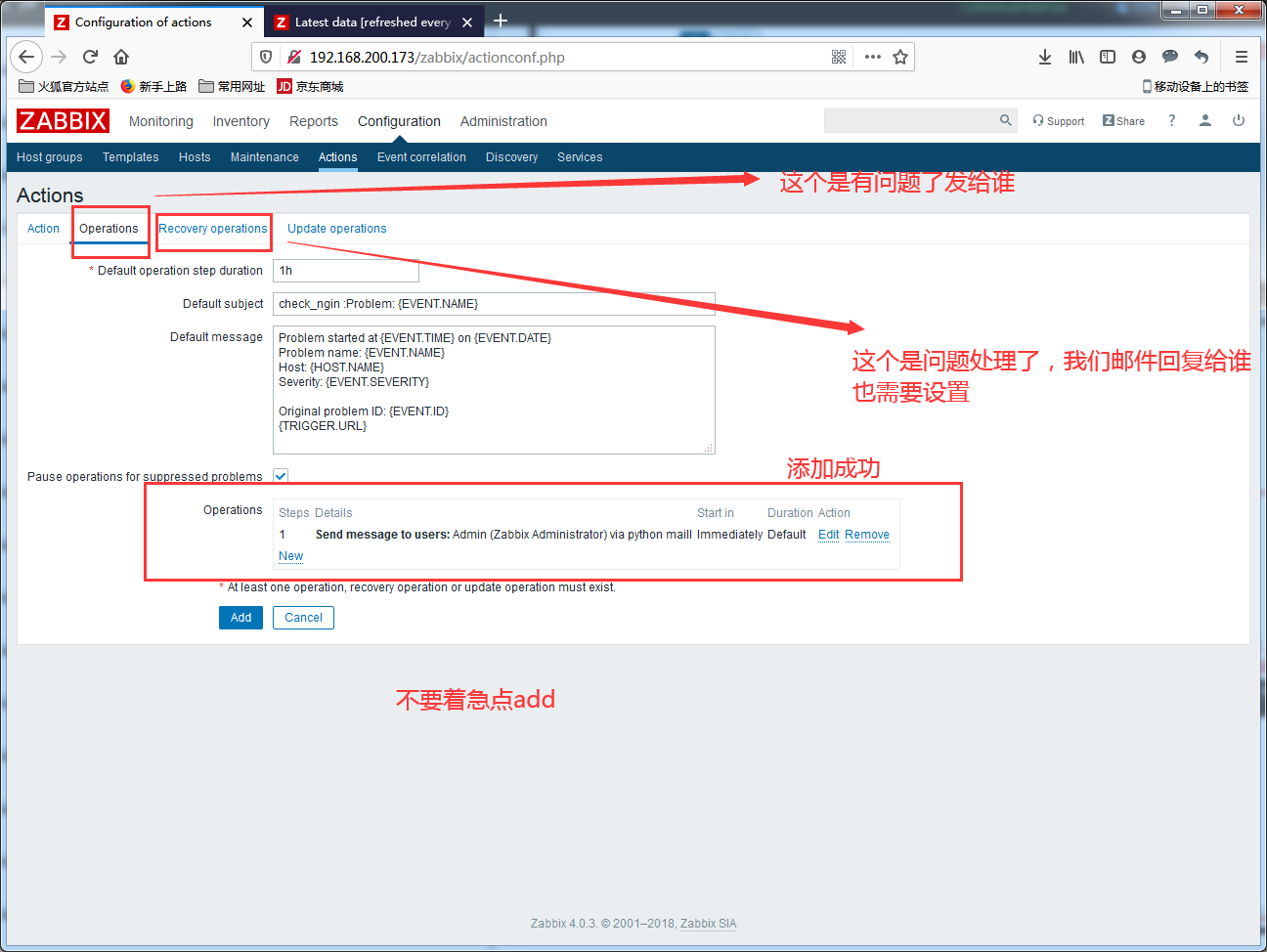Switch to the Update operations tab

336,229
